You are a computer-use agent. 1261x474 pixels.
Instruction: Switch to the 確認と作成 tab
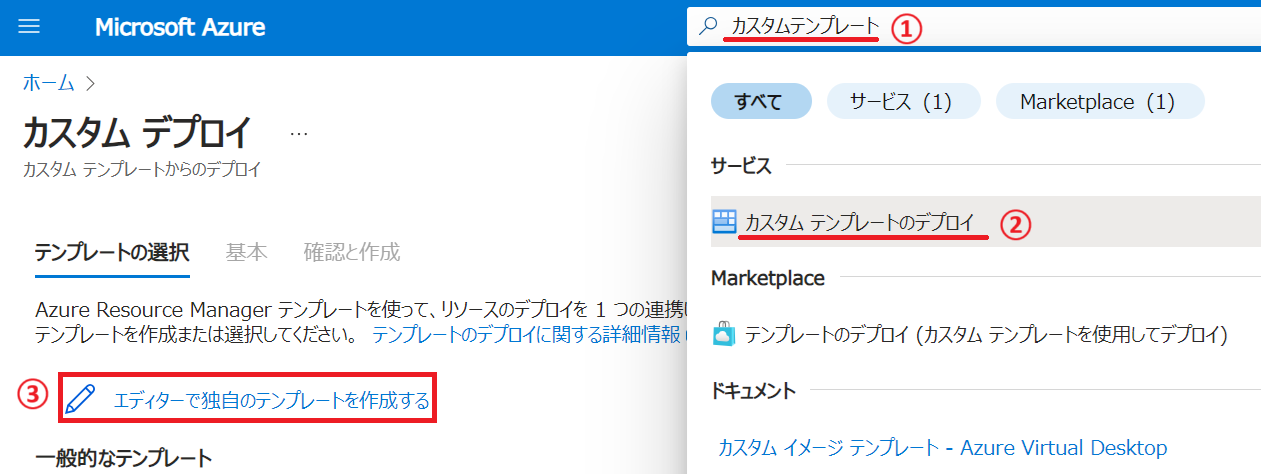pyautogui.click(x=352, y=252)
